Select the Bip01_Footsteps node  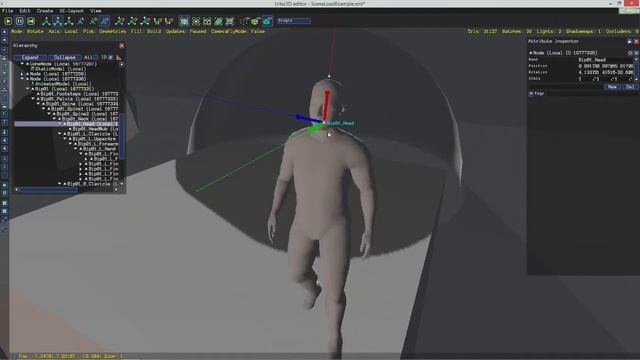click(x=78, y=94)
